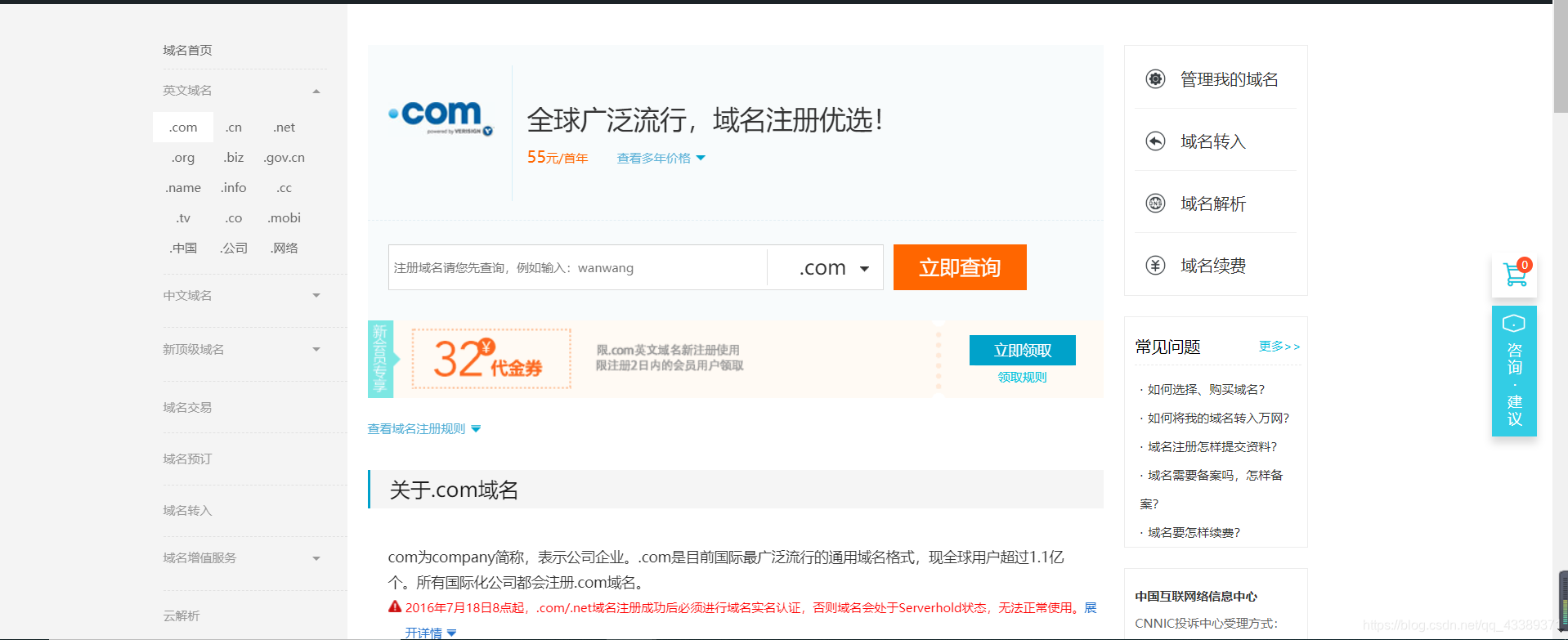The image size is (1568, 640).
Task: Open the 领取规则 link
Action: [x=1022, y=378]
